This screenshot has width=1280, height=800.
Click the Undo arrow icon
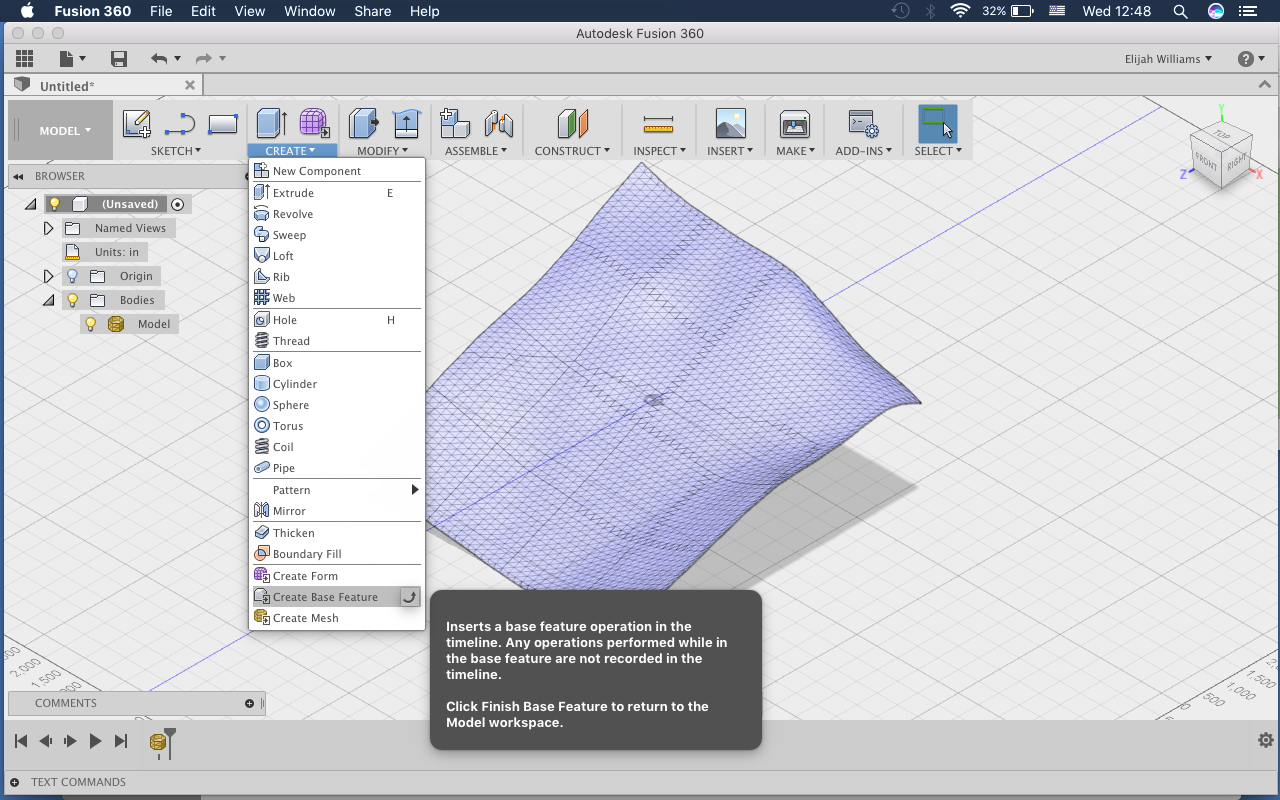point(159,59)
